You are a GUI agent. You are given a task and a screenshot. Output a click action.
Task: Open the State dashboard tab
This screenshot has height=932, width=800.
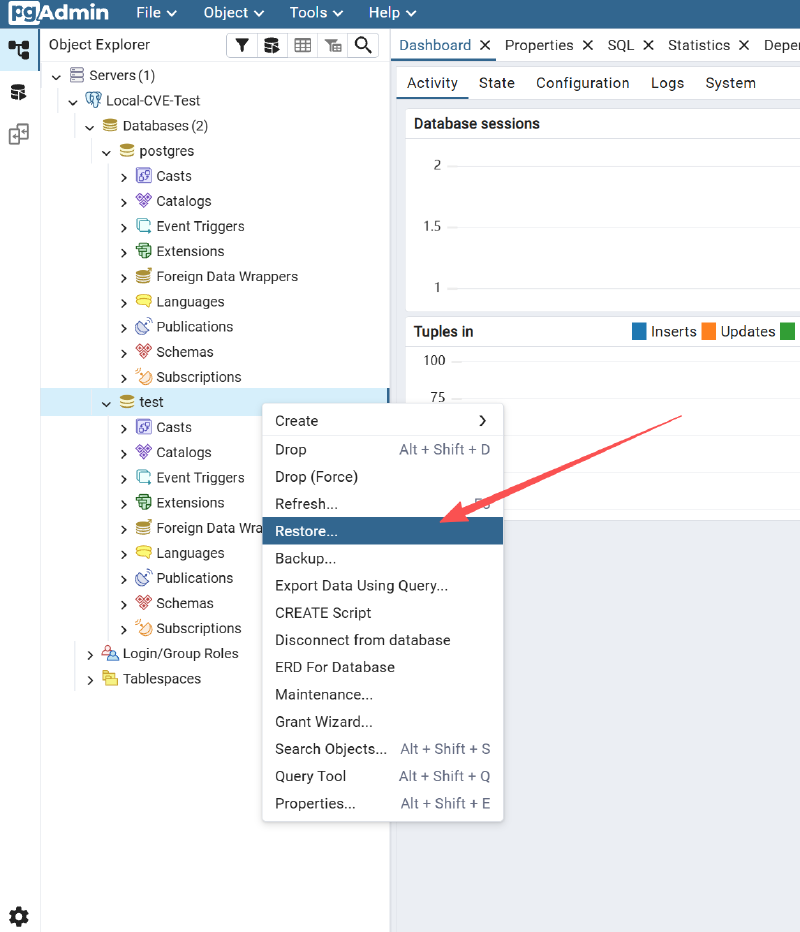pos(496,83)
